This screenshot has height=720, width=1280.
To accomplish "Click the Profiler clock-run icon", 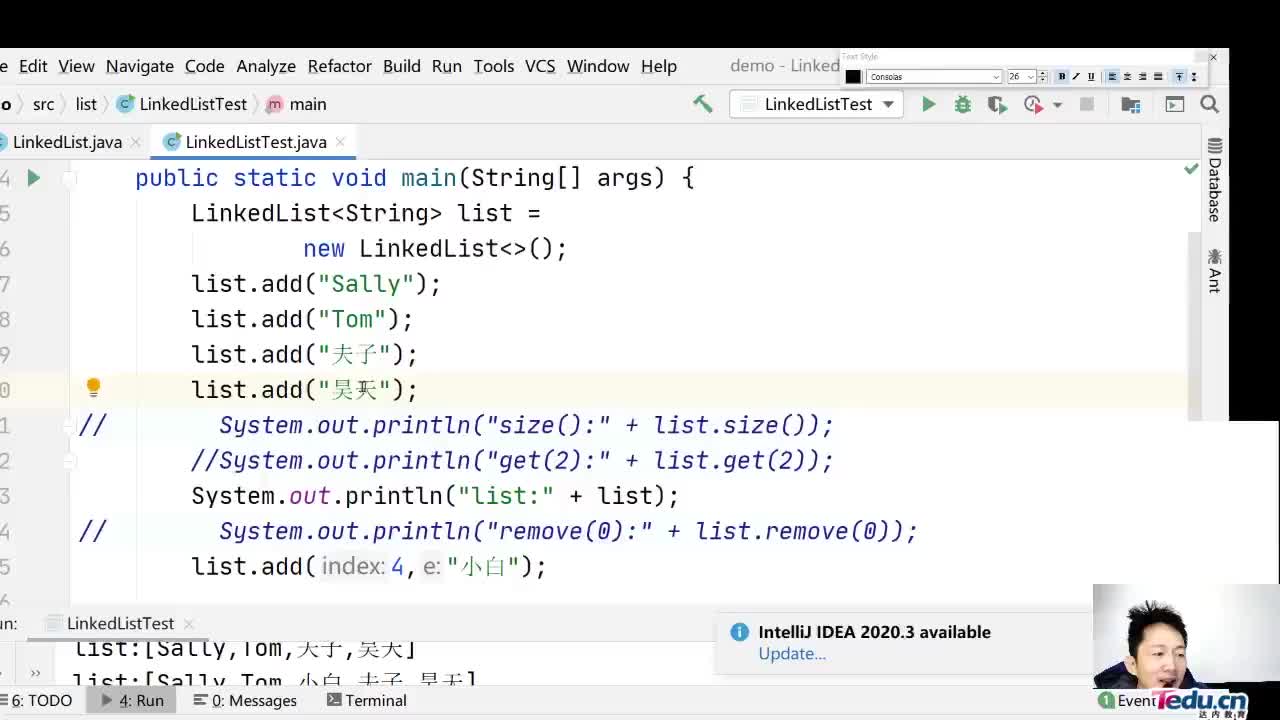I will (x=1033, y=104).
